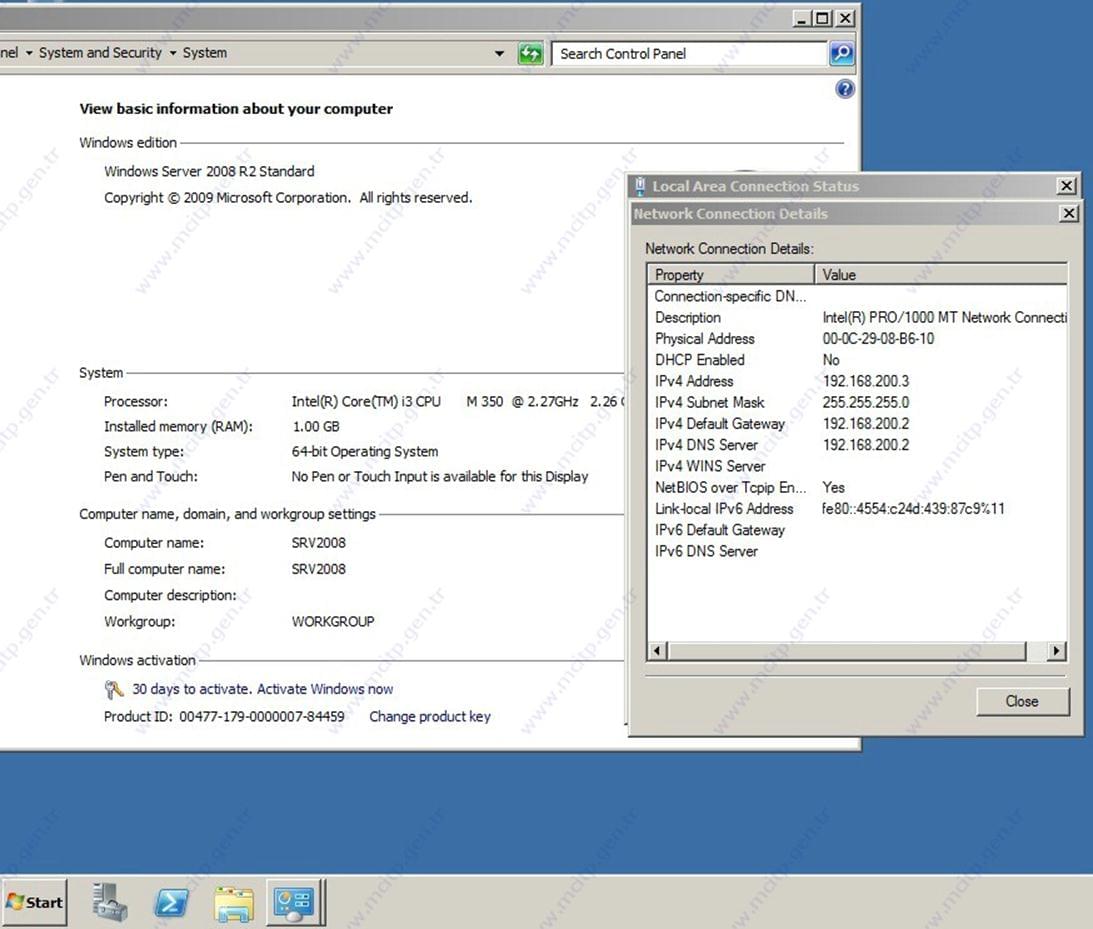Select the Control Panel taskbar button
Screen dimensions: 1093x929
296,903
